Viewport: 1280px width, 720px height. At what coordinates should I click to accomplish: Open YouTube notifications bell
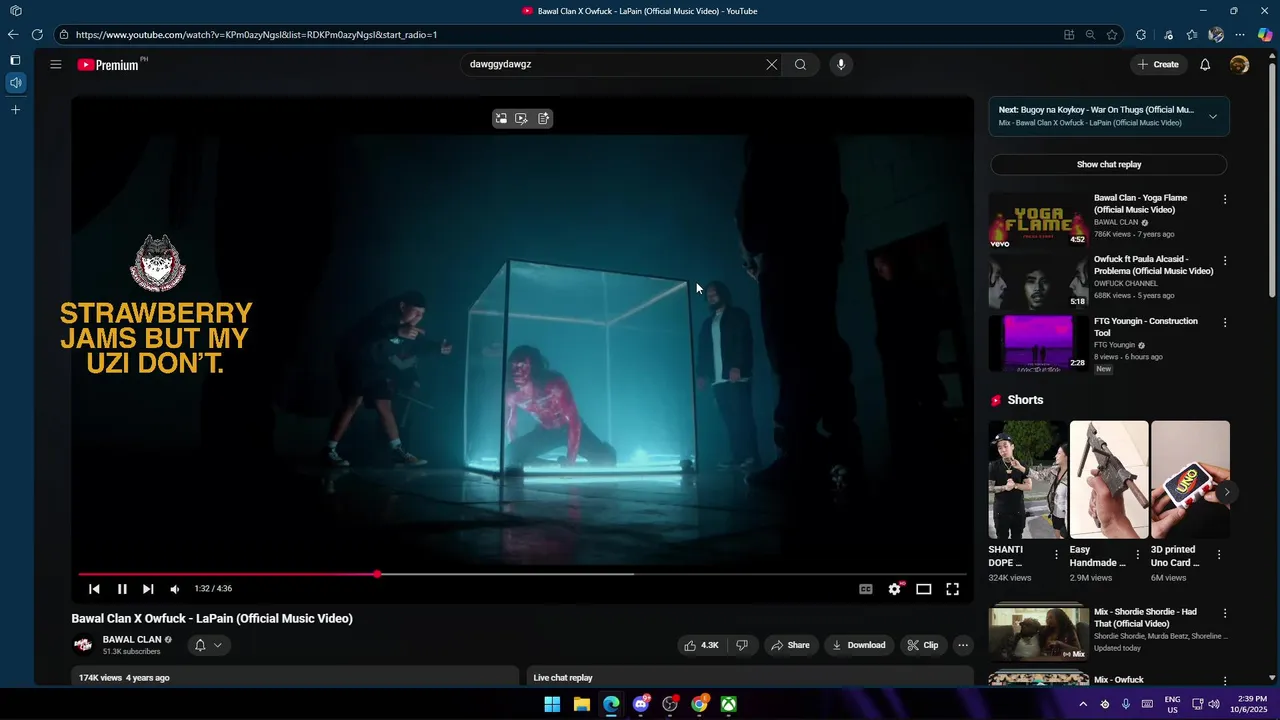point(1205,64)
